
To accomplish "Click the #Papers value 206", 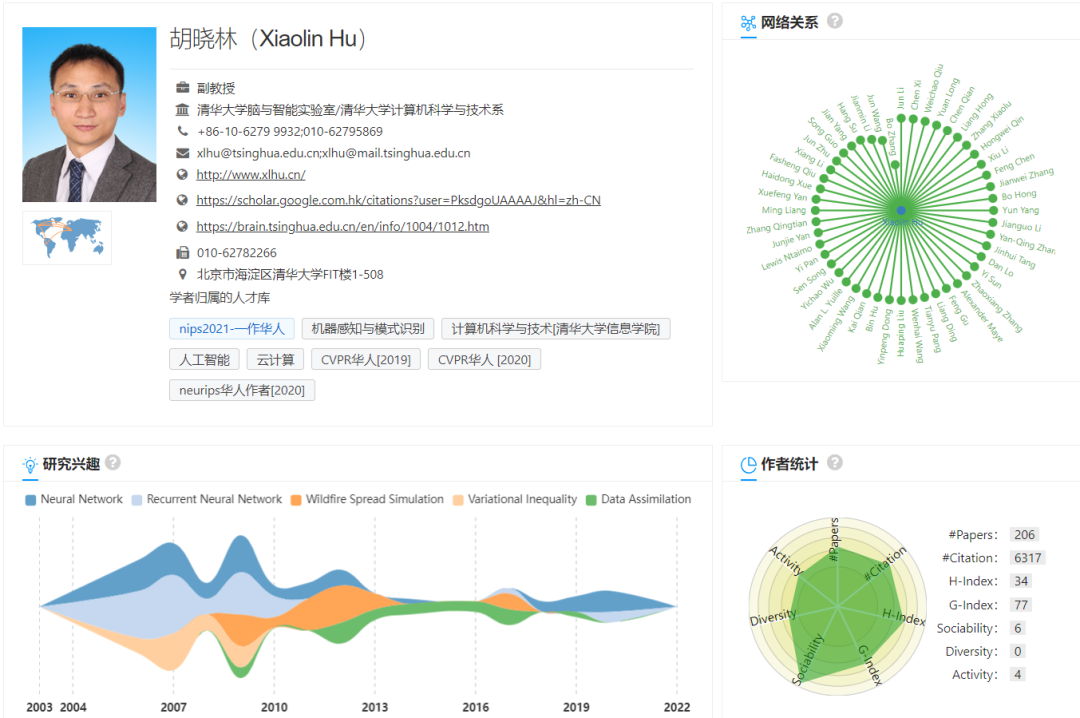I will [1024, 535].
